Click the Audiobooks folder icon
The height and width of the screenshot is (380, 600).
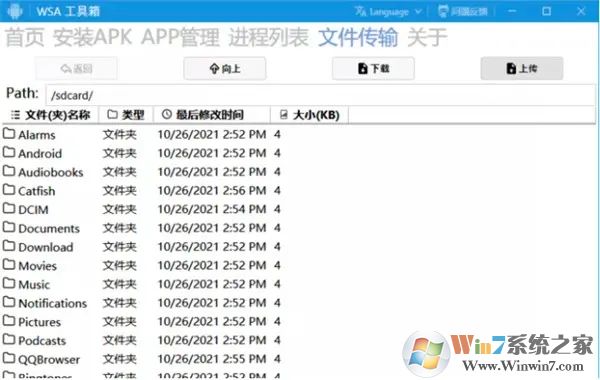pos(9,171)
